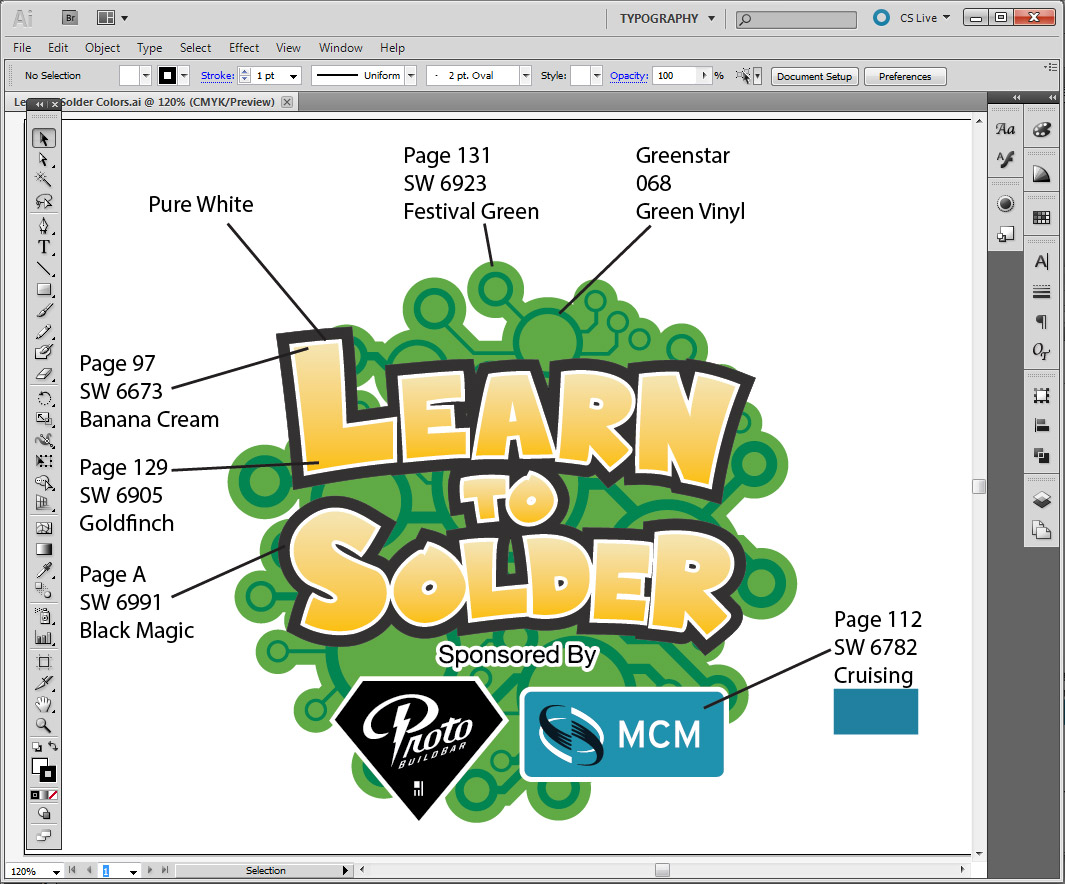Select the Hand tool
1065x884 pixels.
click(x=43, y=704)
